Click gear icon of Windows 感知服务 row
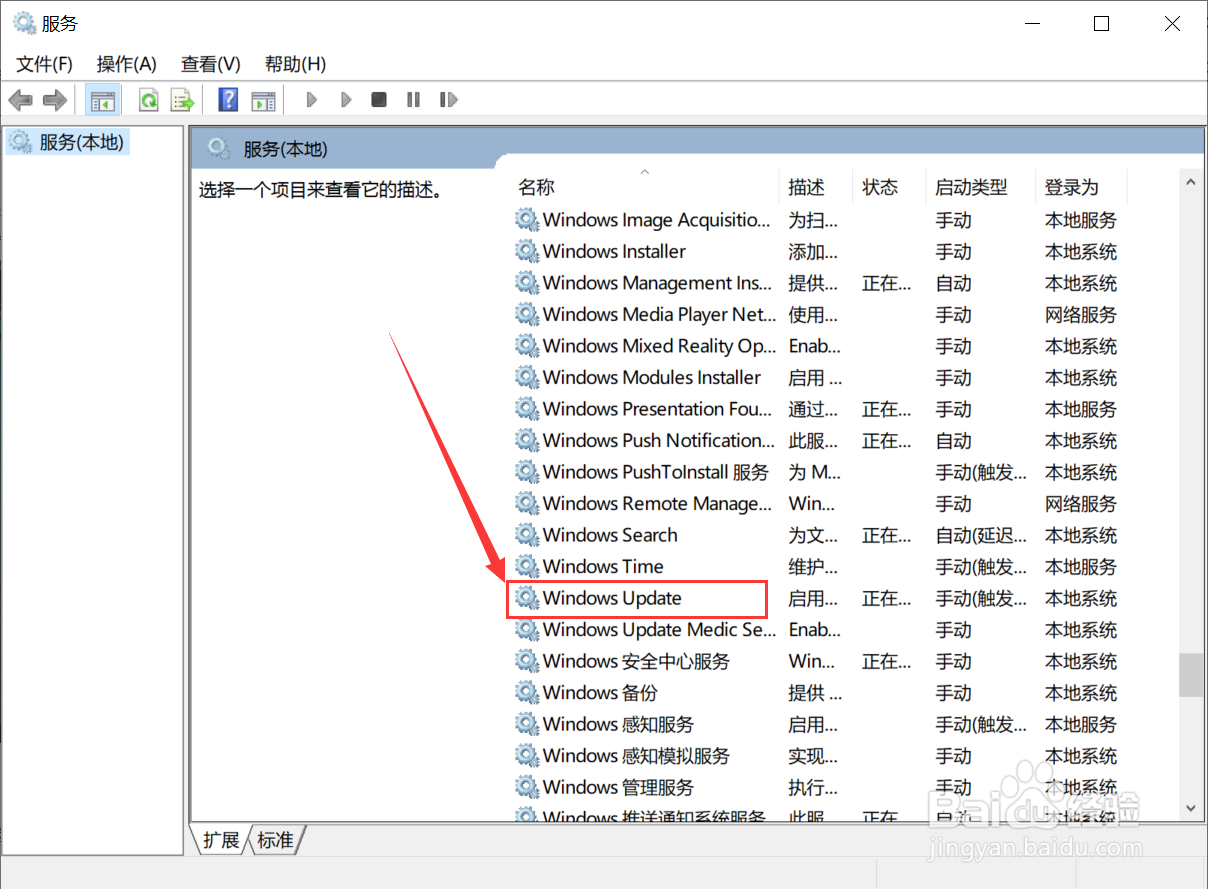 click(x=527, y=724)
